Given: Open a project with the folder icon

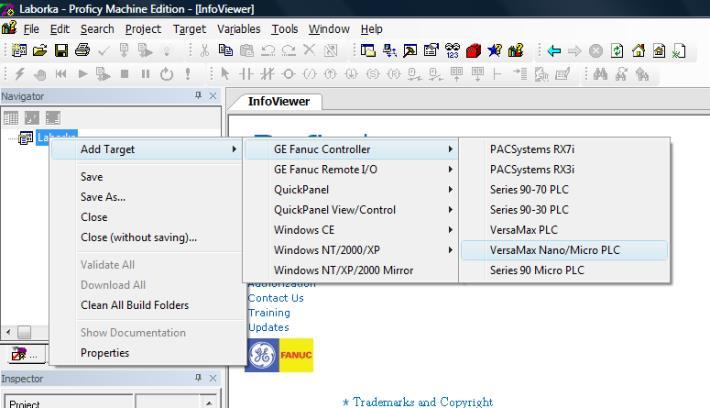Looking at the screenshot, I should pos(40,50).
